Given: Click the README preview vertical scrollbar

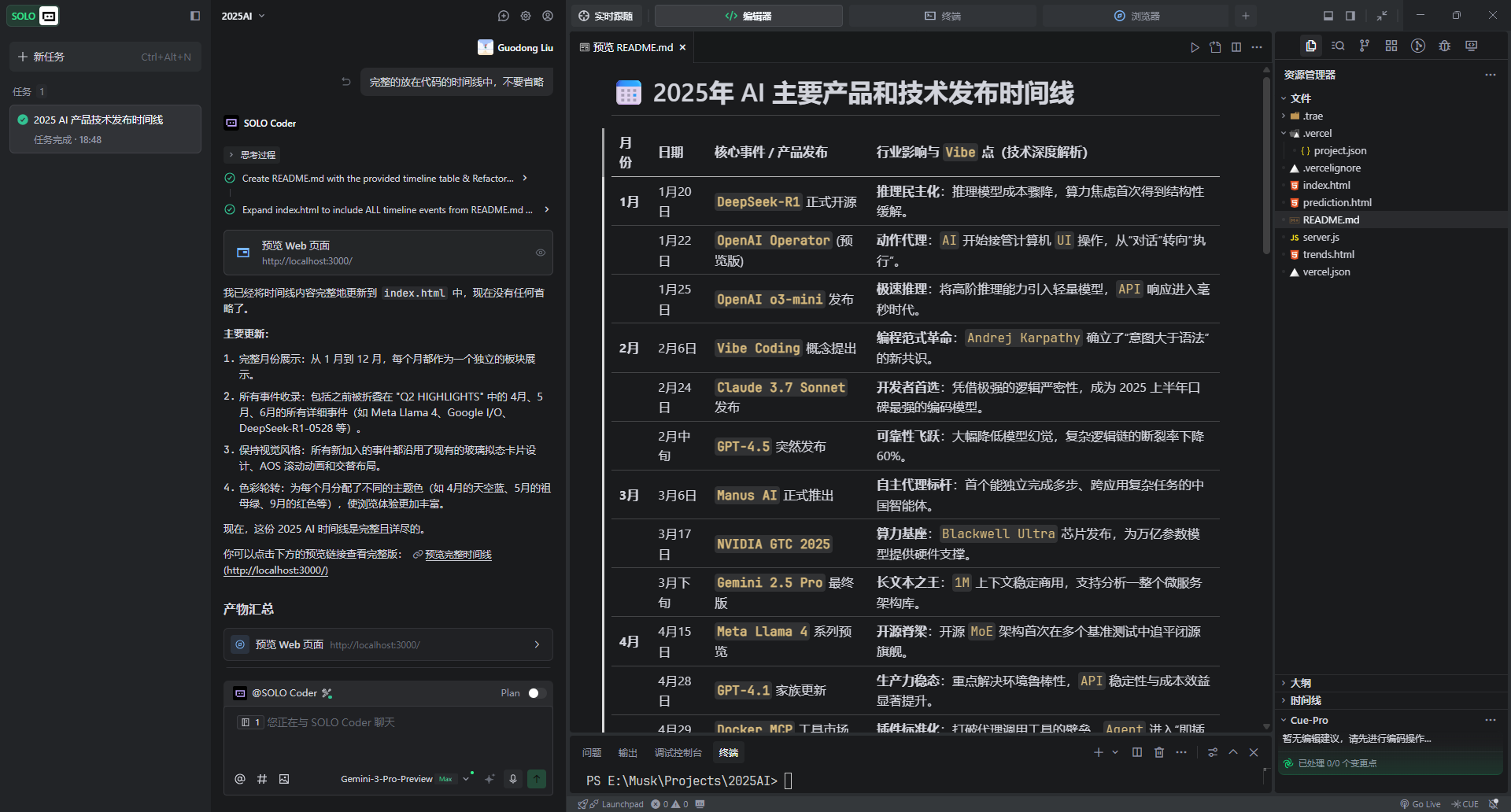Looking at the screenshot, I should tap(1266, 165).
